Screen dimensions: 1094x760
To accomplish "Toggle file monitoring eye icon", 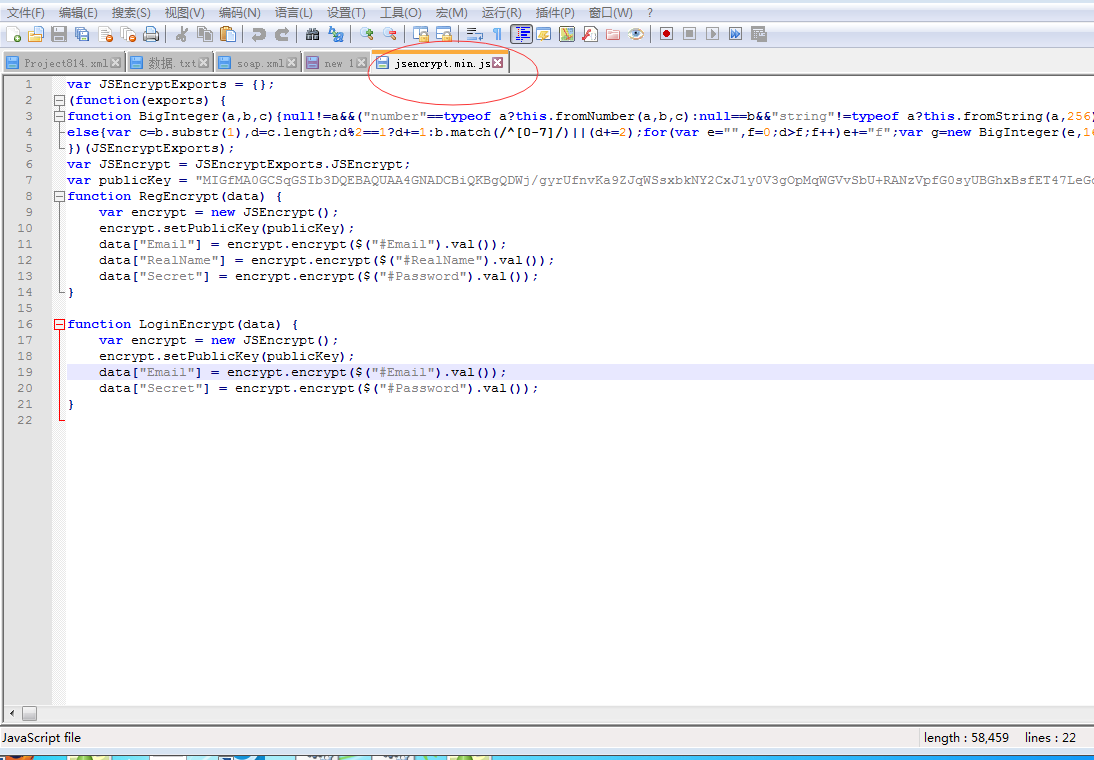I will coord(636,33).
